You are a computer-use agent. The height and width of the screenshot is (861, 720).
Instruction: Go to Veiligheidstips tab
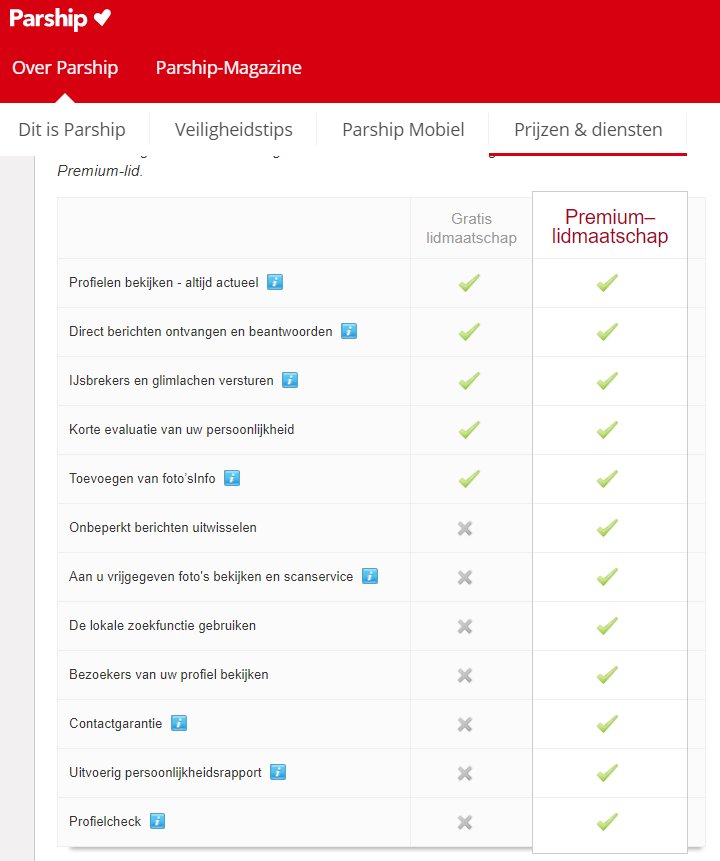point(234,129)
